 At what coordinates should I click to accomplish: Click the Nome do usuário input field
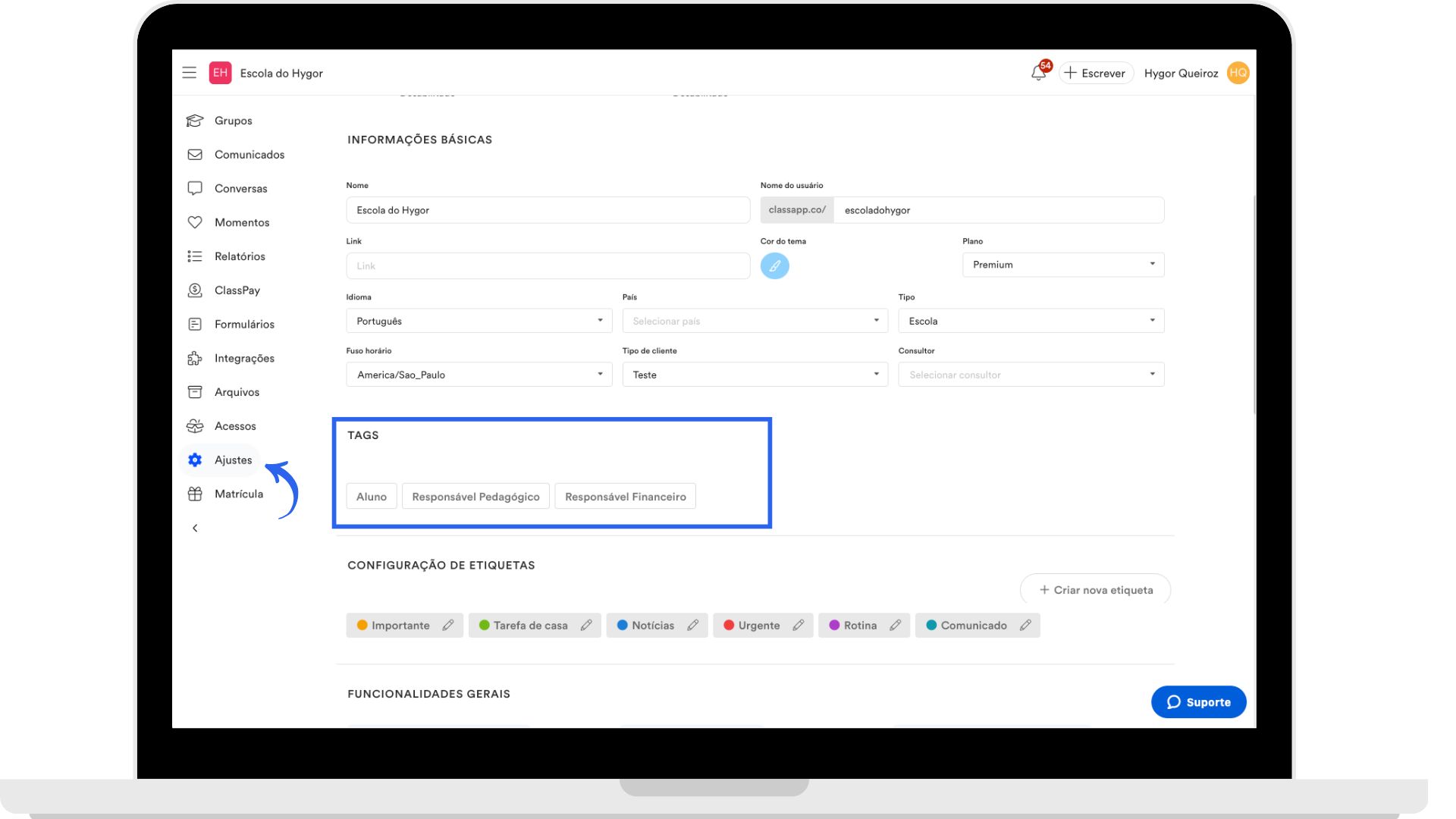click(999, 210)
